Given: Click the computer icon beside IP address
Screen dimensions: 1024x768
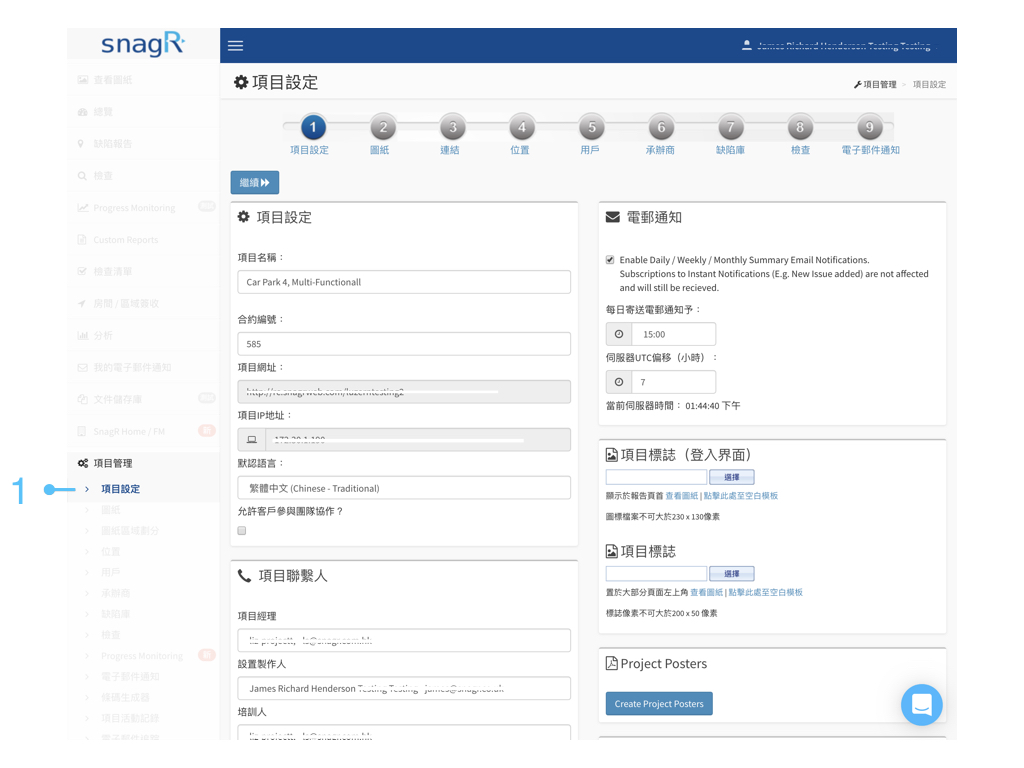Looking at the screenshot, I should (x=251, y=440).
